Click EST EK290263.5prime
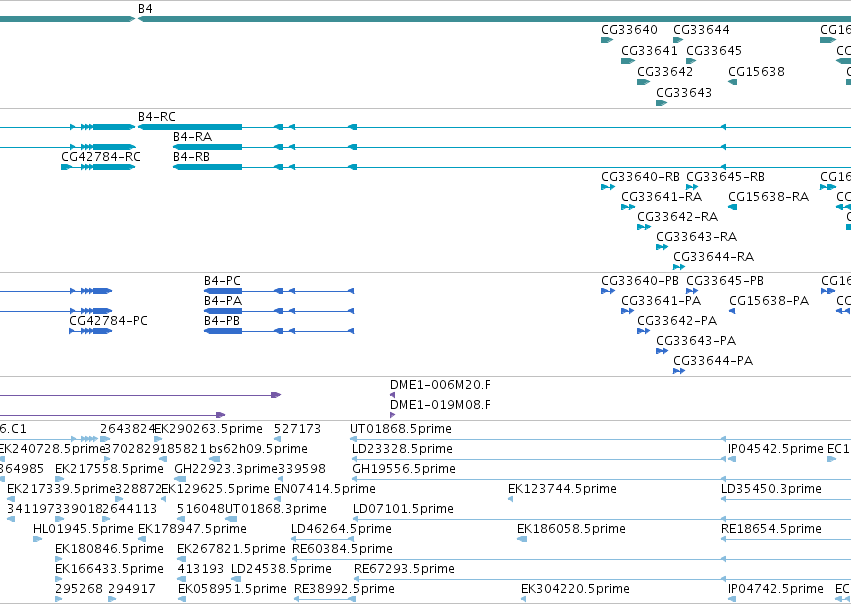This screenshot has height=604, width=851. 208,429
